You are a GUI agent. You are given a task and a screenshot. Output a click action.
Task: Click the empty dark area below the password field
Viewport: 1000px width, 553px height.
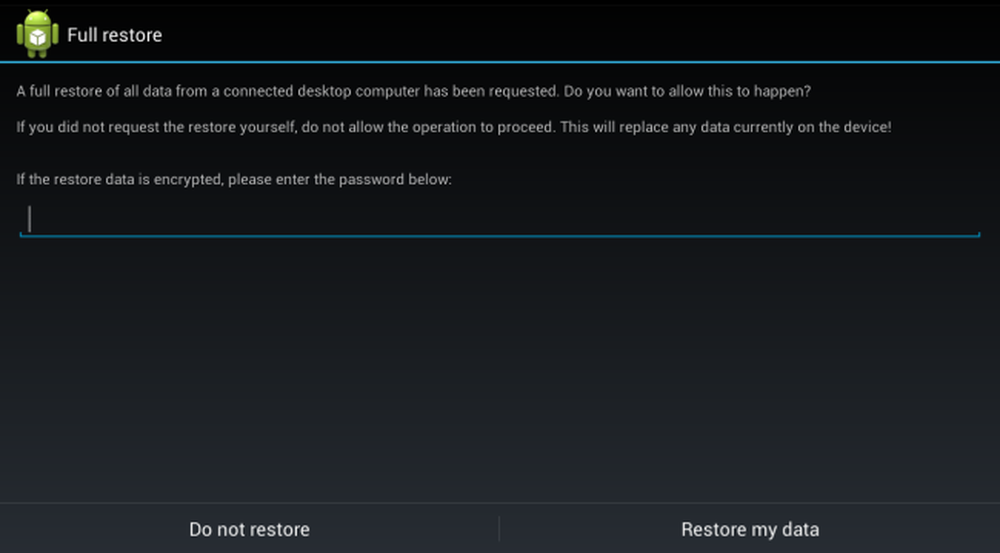(x=500, y=370)
